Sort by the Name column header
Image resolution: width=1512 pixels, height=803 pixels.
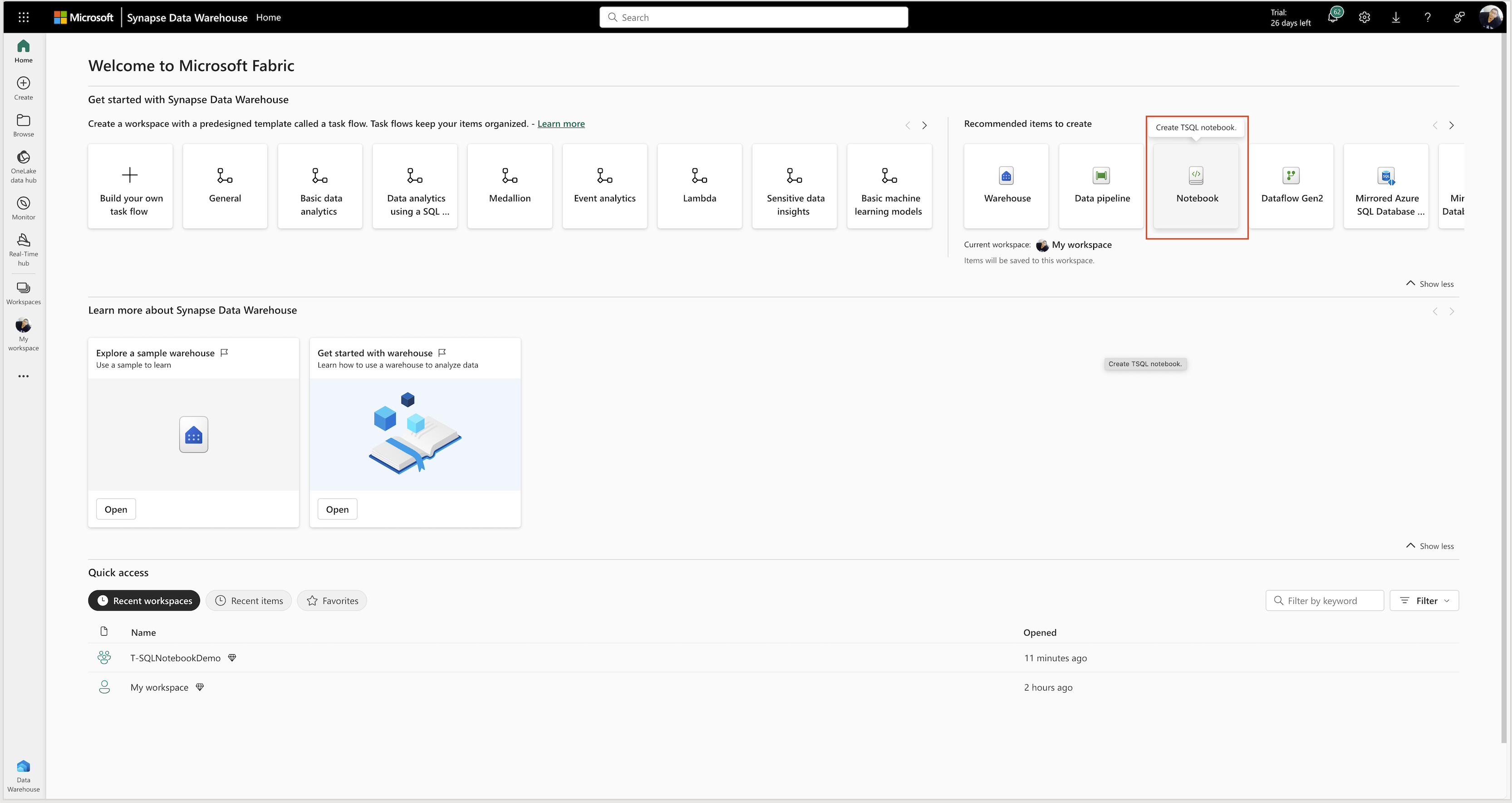click(143, 632)
